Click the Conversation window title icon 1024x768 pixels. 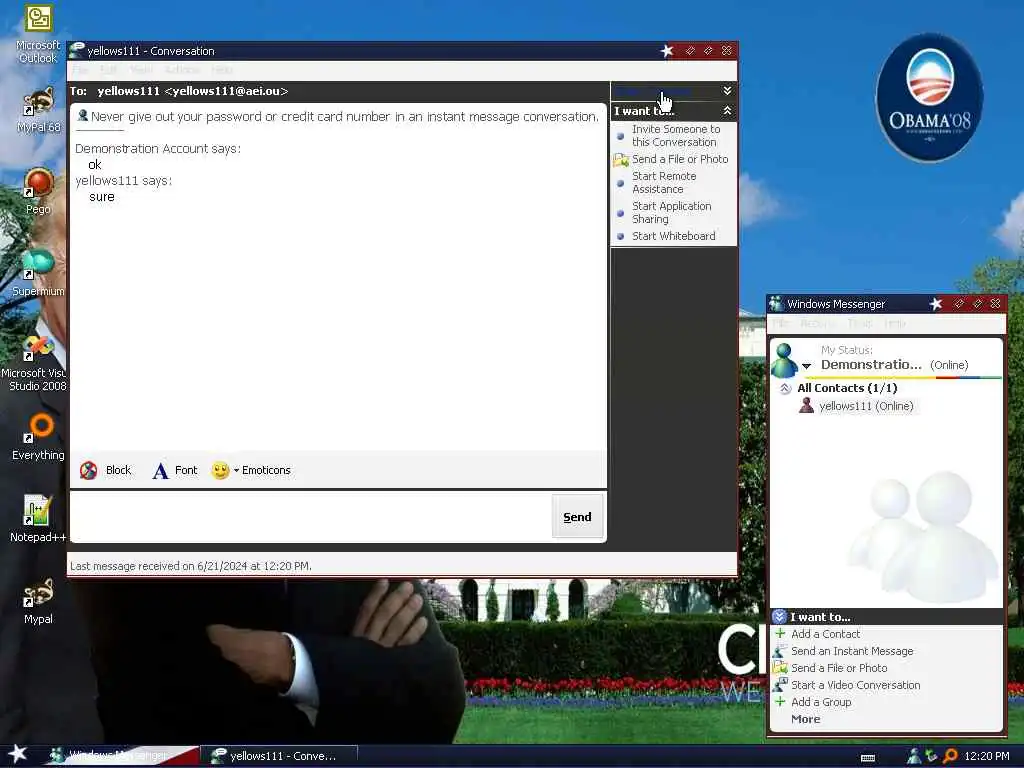[77, 50]
